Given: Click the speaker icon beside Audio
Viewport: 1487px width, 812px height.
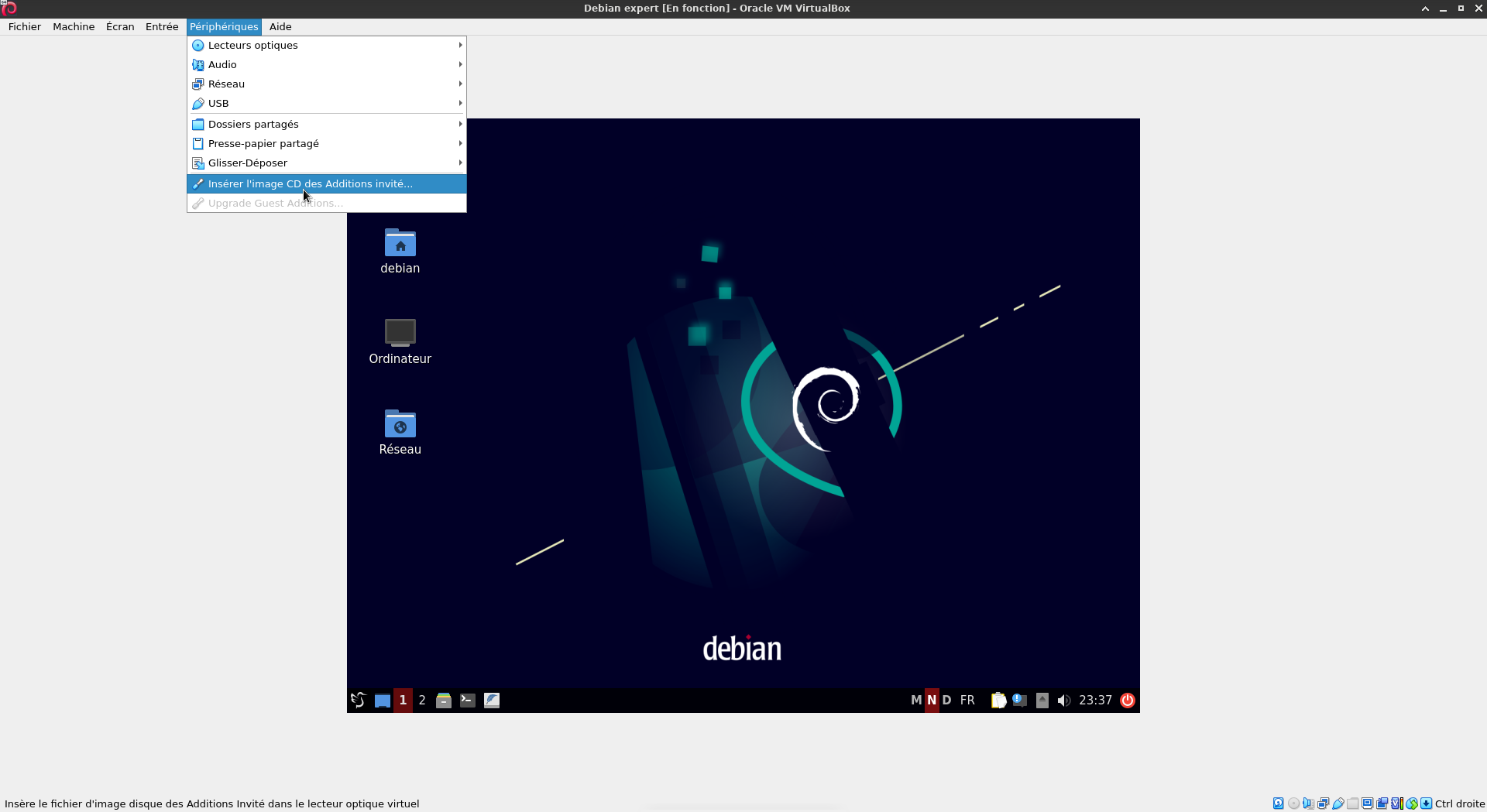Looking at the screenshot, I should [x=198, y=64].
